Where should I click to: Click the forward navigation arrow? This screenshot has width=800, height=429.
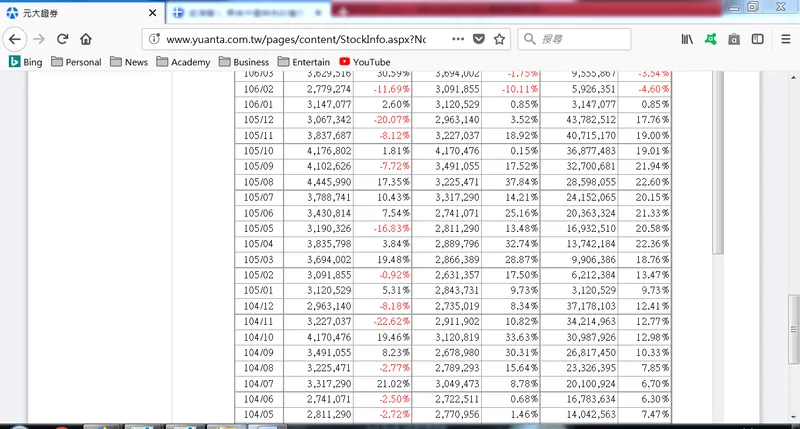(x=39, y=39)
